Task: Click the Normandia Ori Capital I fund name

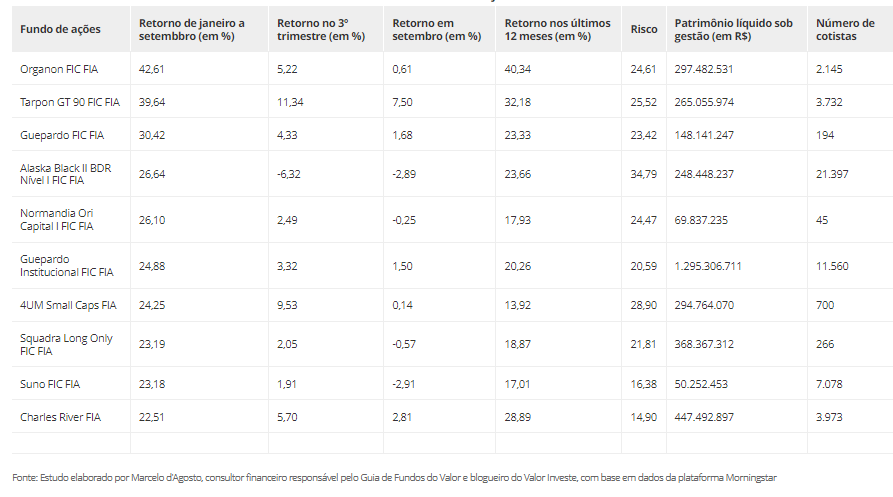Action: pyautogui.click(x=57, y=220)
